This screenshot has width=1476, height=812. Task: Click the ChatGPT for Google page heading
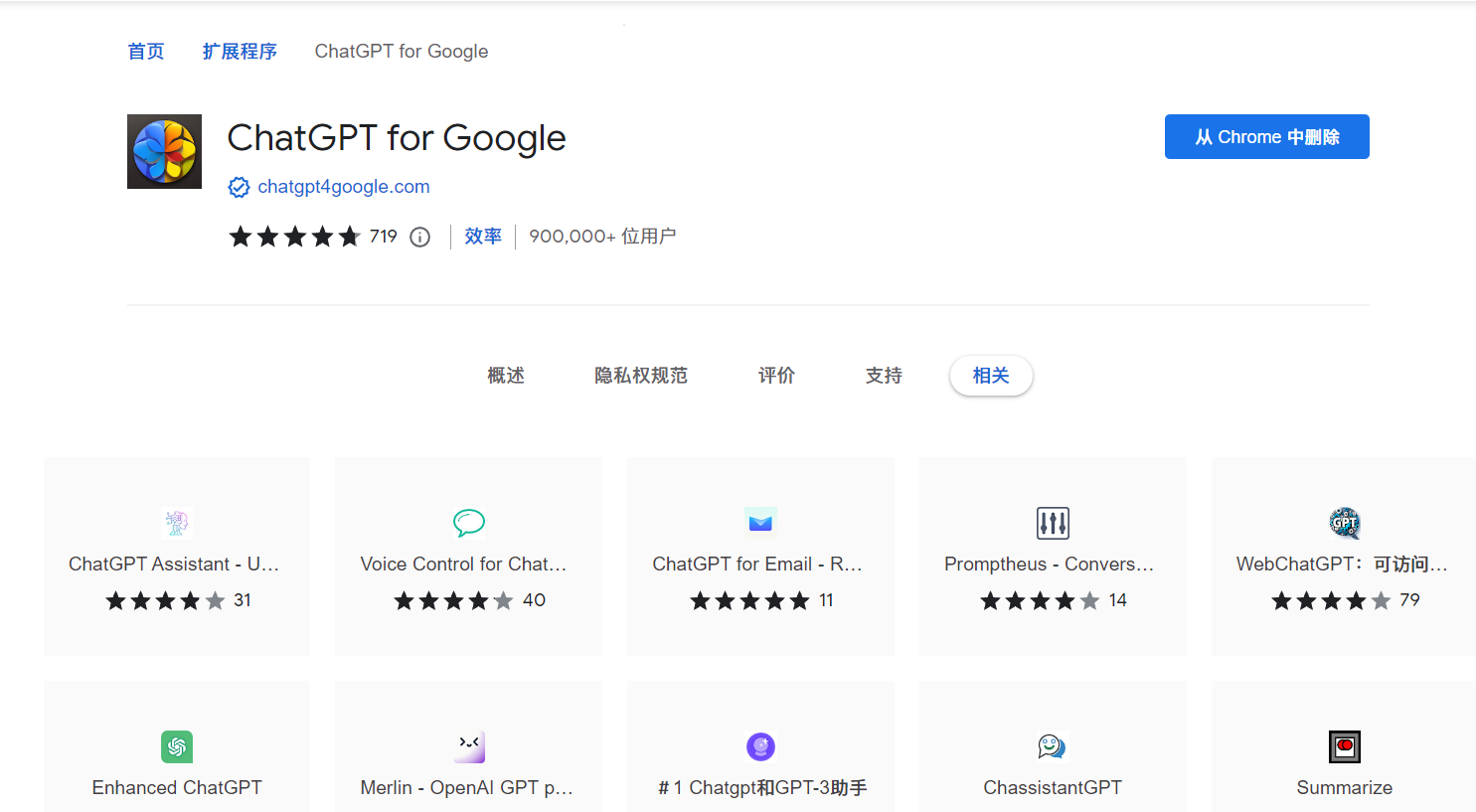397,138
